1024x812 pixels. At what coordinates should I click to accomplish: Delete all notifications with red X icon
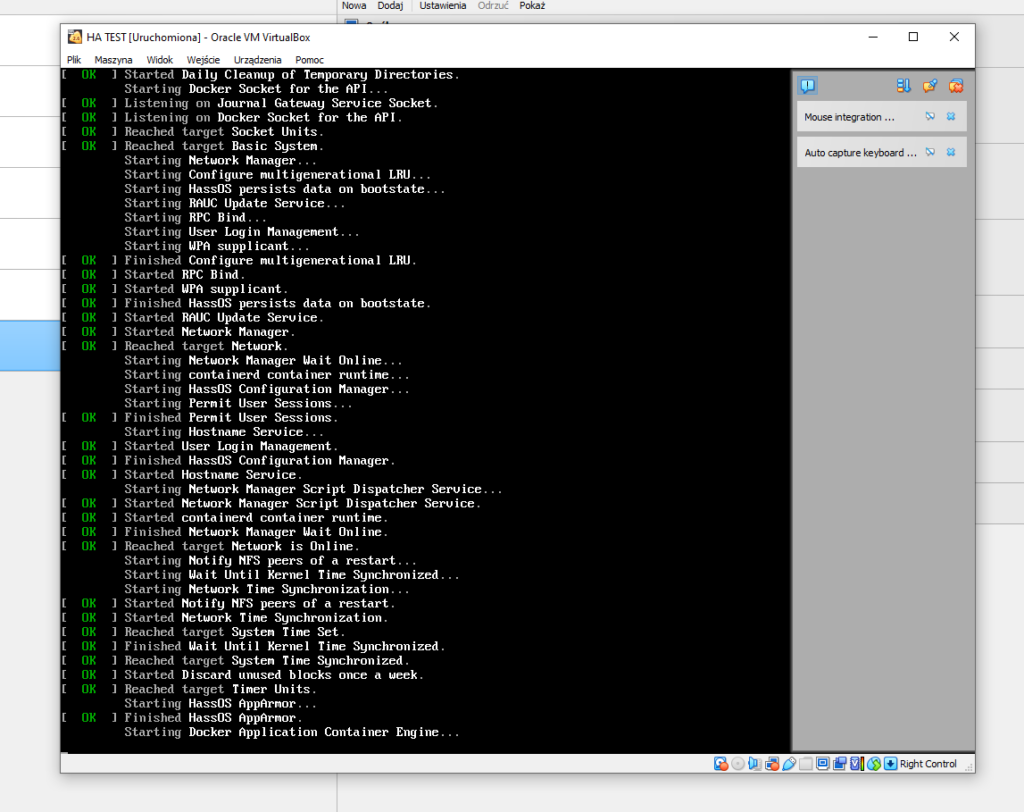coord(956,86)
